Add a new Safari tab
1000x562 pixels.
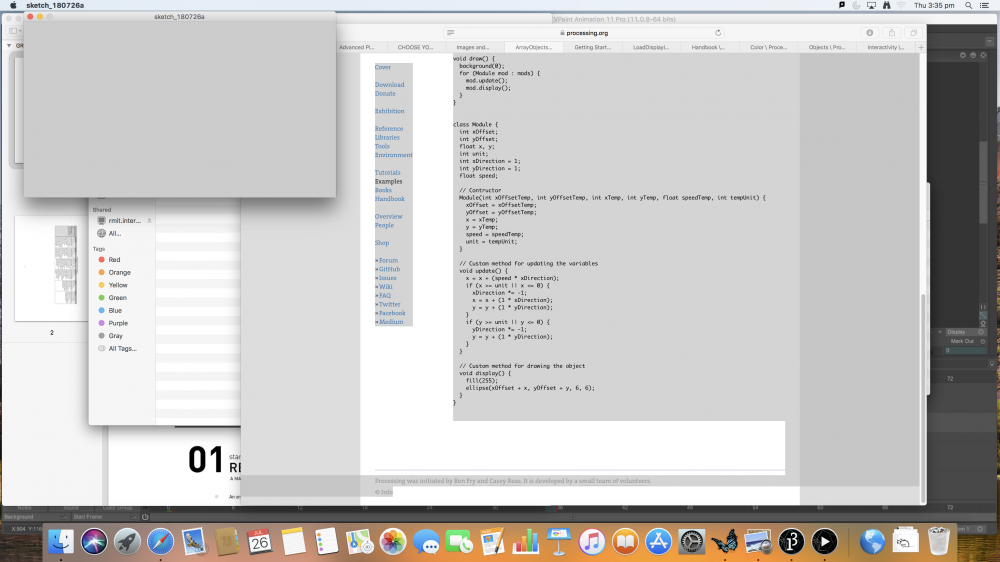point(921,47)
